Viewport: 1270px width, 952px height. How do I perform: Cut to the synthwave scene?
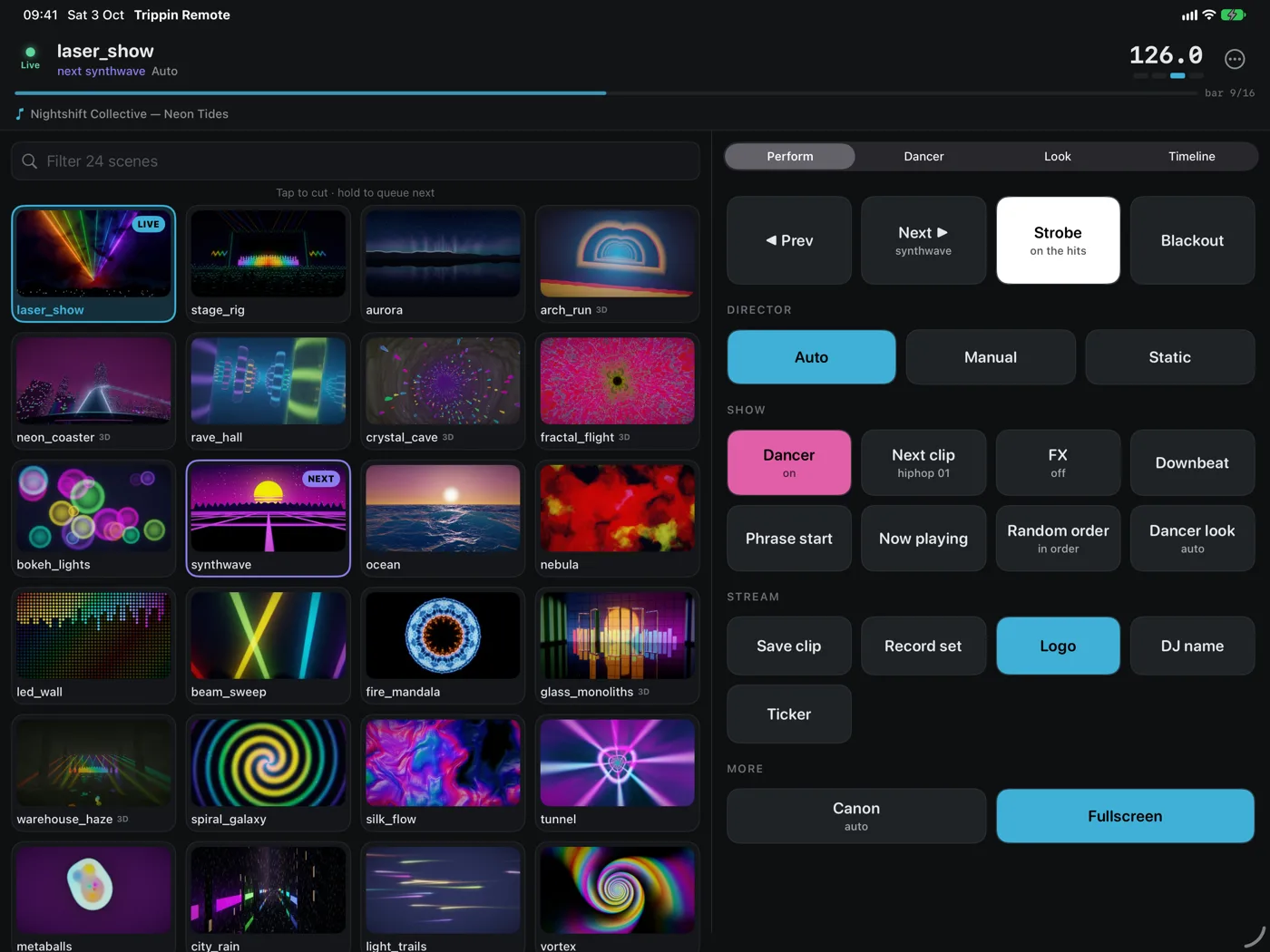click(x=269, y=518)
